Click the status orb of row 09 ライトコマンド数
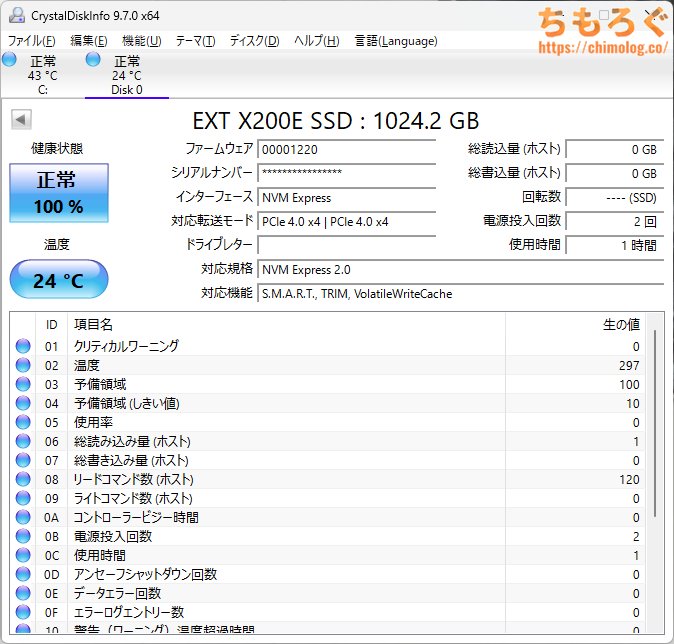Image resolution: width=674 pixels, height=644 pixels. point(23,498)
